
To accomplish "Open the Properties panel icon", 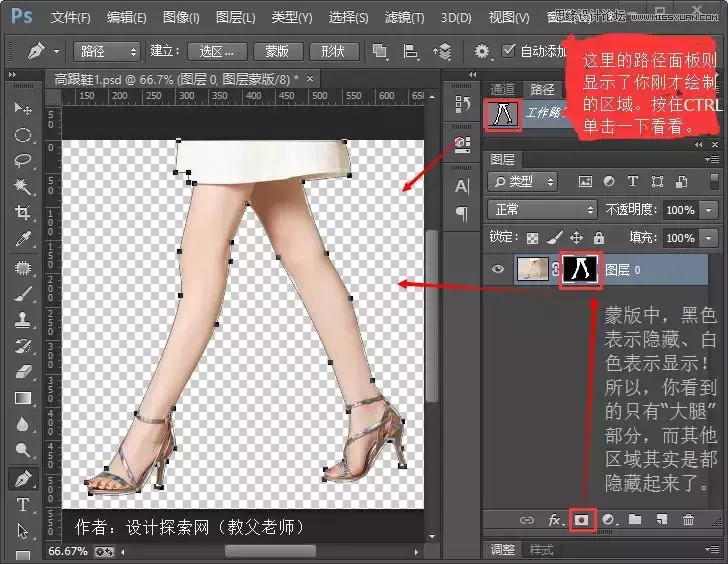I will point(462,144).
